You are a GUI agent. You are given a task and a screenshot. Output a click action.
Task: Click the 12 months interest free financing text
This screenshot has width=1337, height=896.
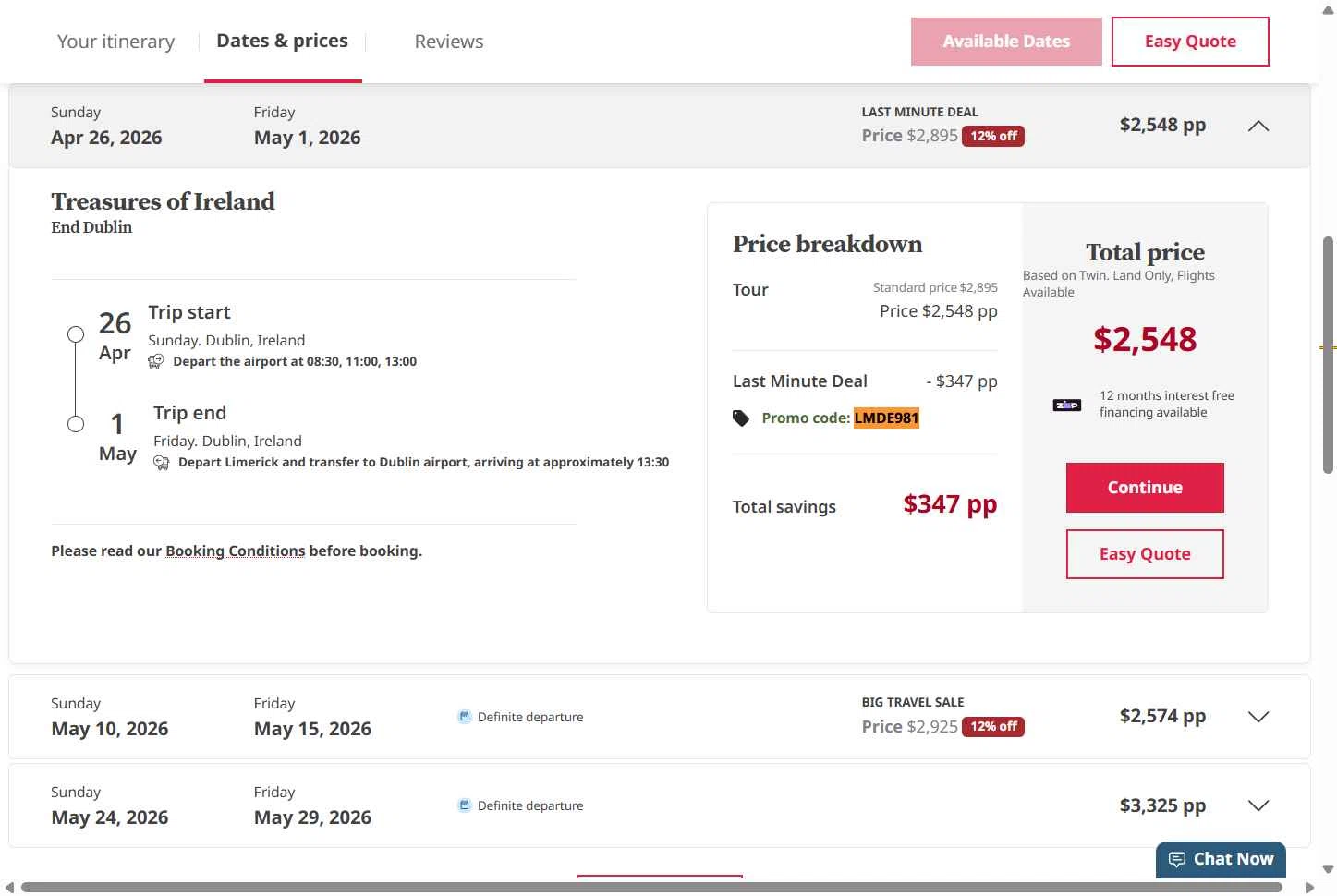tap(1167, 404)
